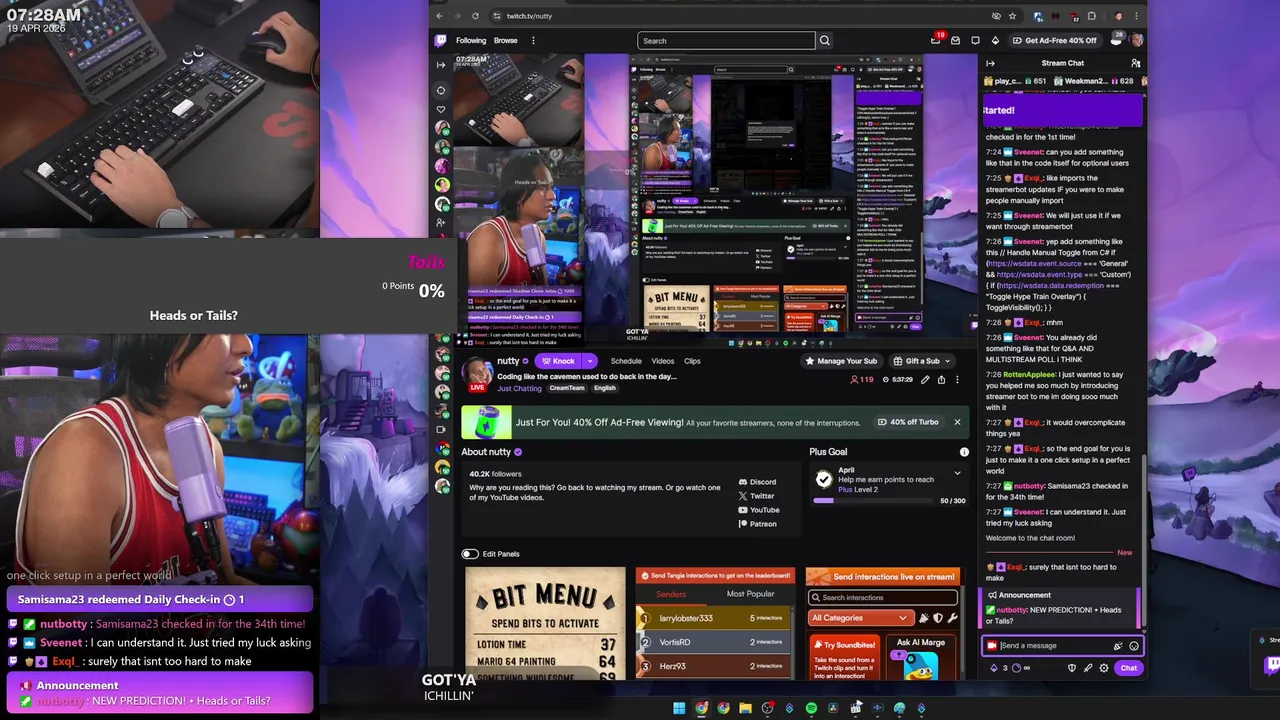Expand the left followed channels sidebar
Image resolution: width=1280 pixels, height=720 pixels.
(441, 65)
